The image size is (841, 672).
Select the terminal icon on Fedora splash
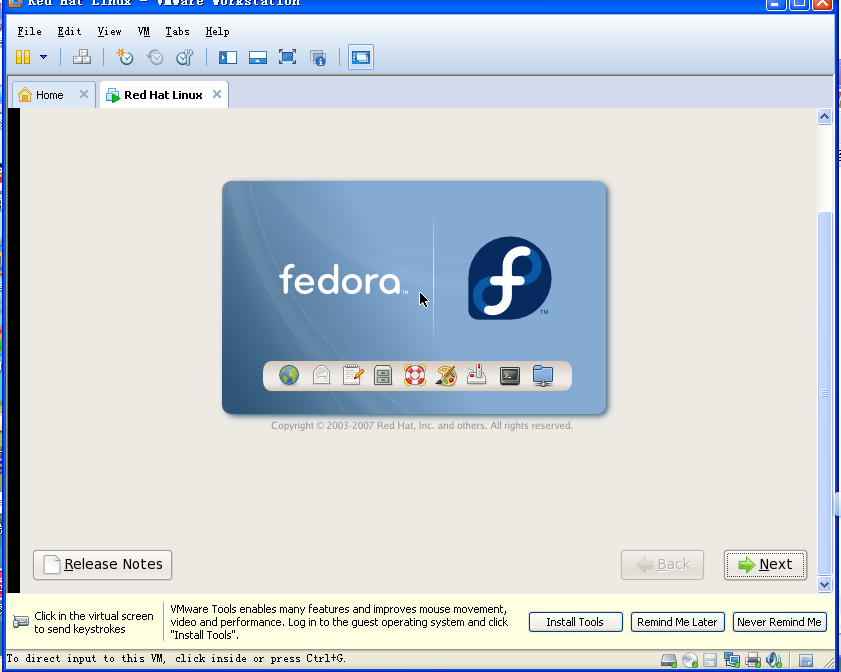point(509,376)
